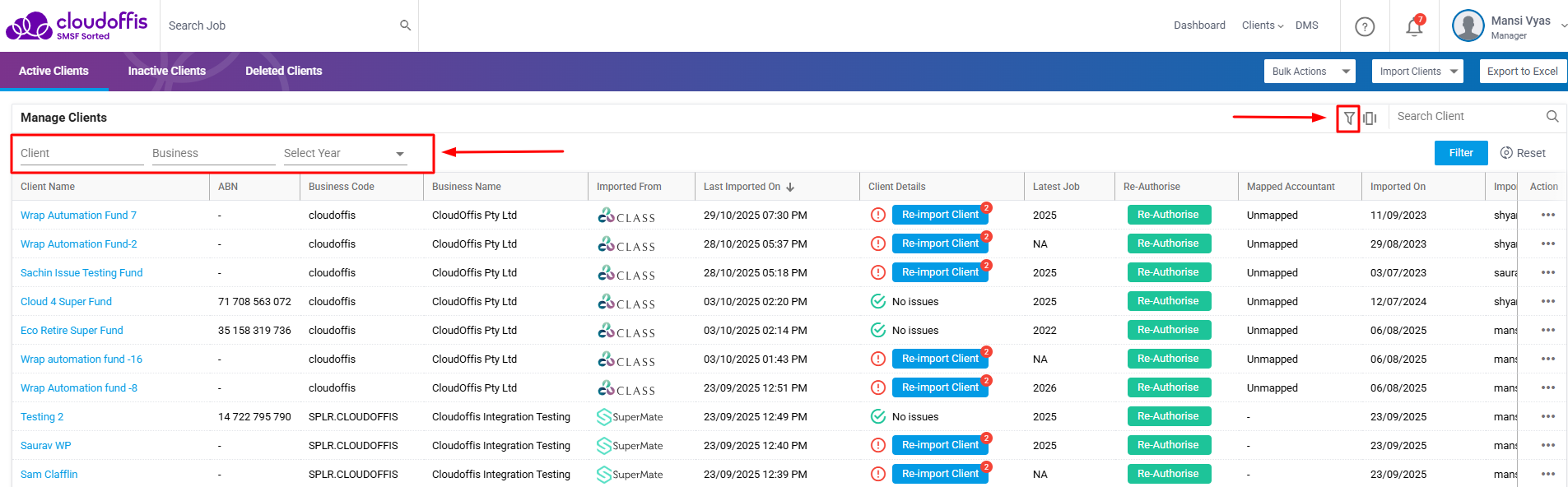Image resolution: width=1568 pixels, height=487 pixels.
Task: Click the Search Client magnifier icon
Action: pyautogui.click(x=1552, y=117)
